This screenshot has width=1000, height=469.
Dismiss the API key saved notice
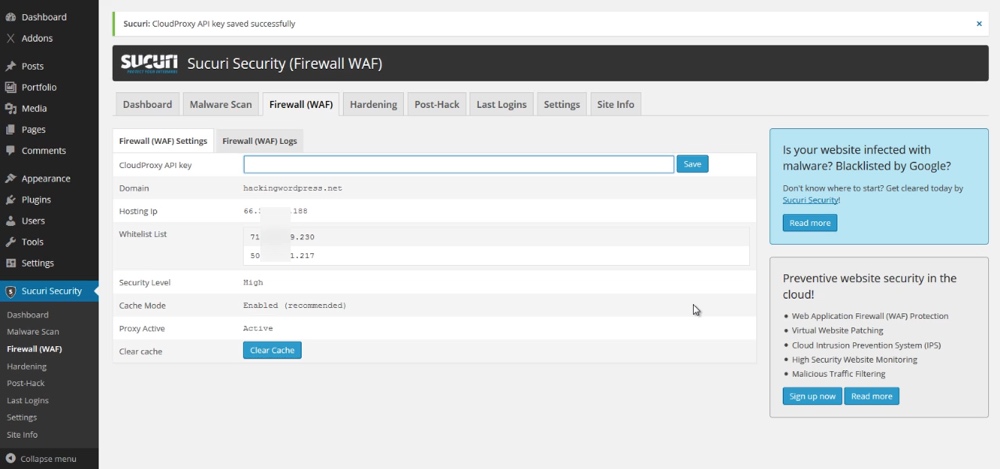[x=979, y=24]
